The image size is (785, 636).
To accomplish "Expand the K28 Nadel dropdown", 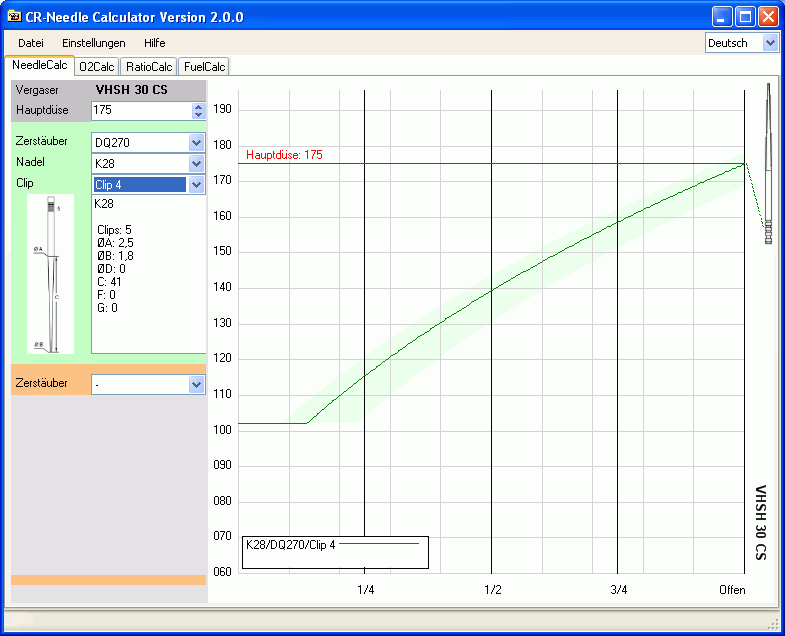I will click(x=197, y=164).
